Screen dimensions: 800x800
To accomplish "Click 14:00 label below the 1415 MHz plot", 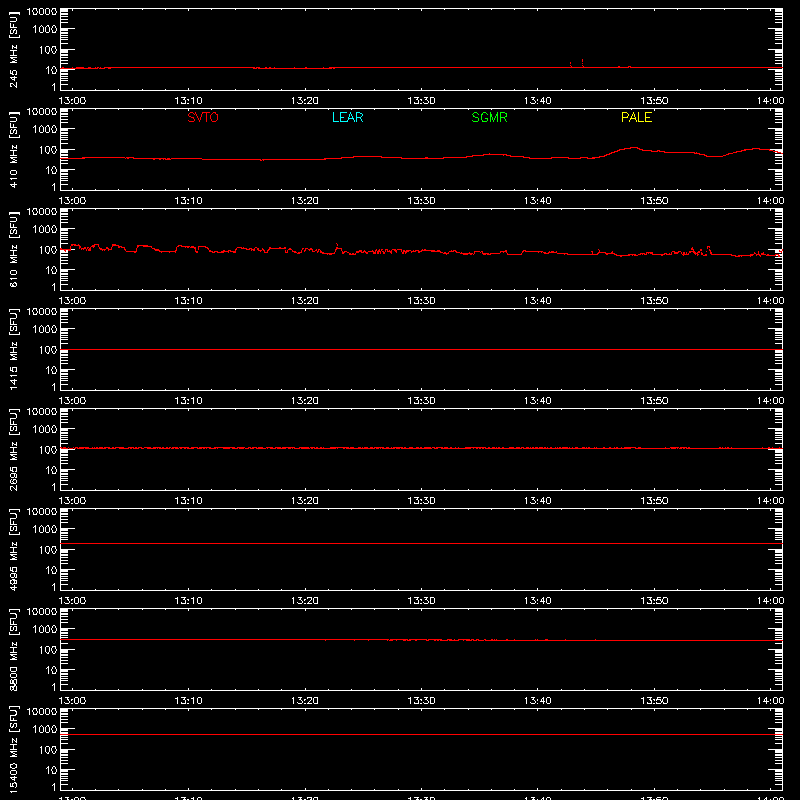I will pos(770,401).
